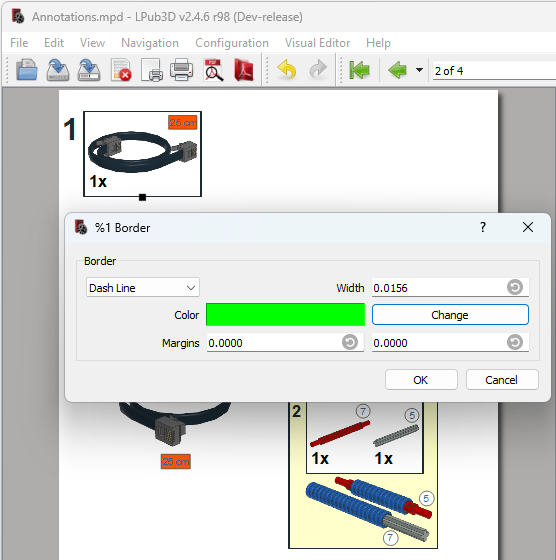Screen dimensions: 556x560
Task: Open the Dash Line border type dropdown
Action: point(142,288)
